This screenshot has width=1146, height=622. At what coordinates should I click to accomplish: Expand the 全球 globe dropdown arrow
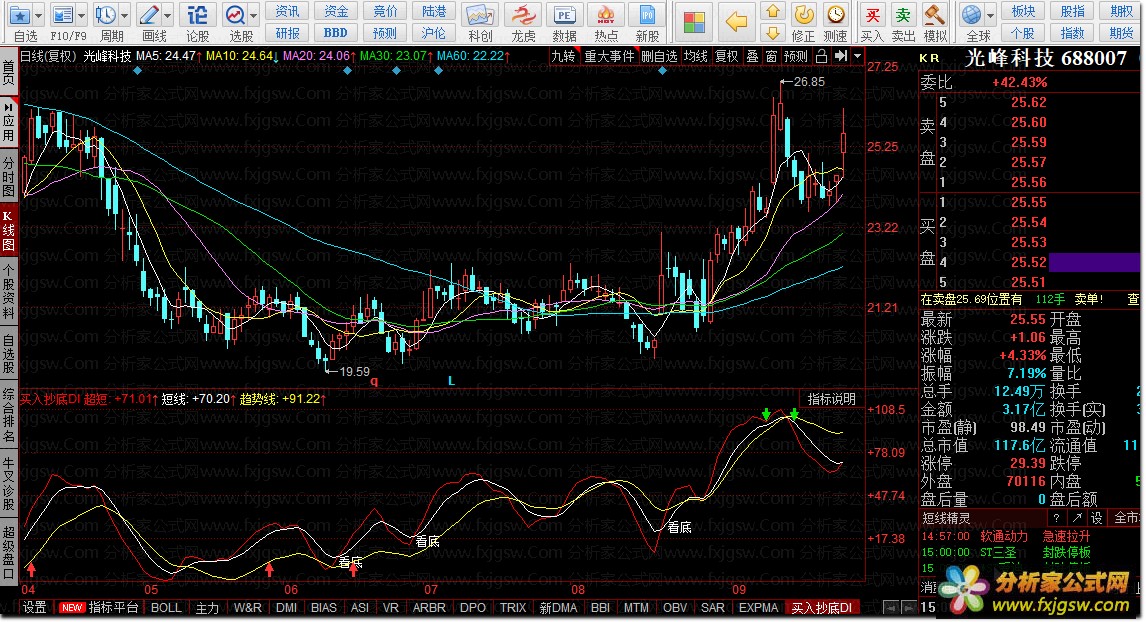pos(990,15)
